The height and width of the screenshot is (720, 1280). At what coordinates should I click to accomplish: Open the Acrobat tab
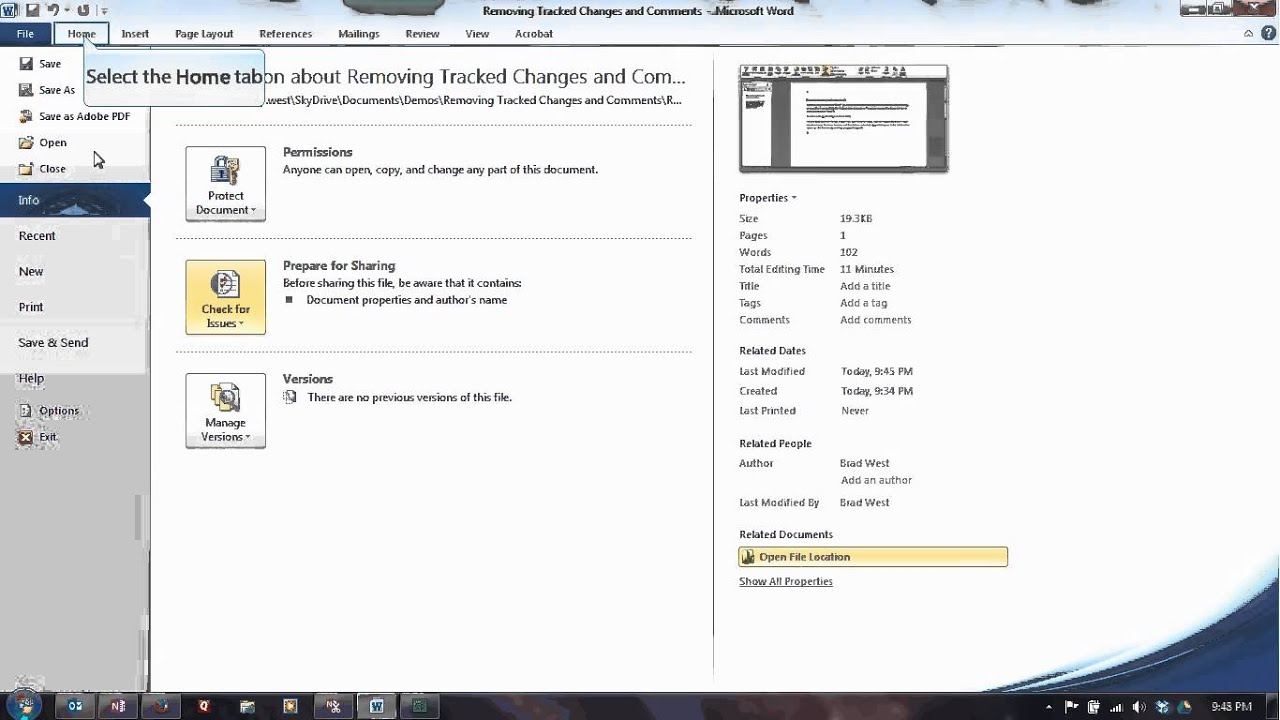[x=534, y=33]
